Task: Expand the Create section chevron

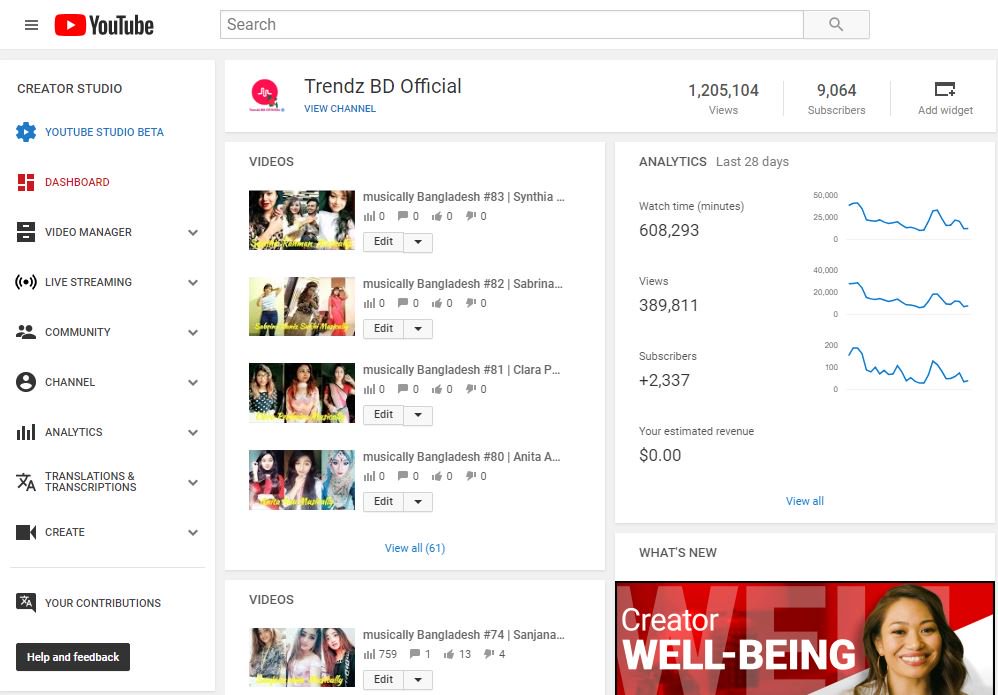Action: (193, 533)
